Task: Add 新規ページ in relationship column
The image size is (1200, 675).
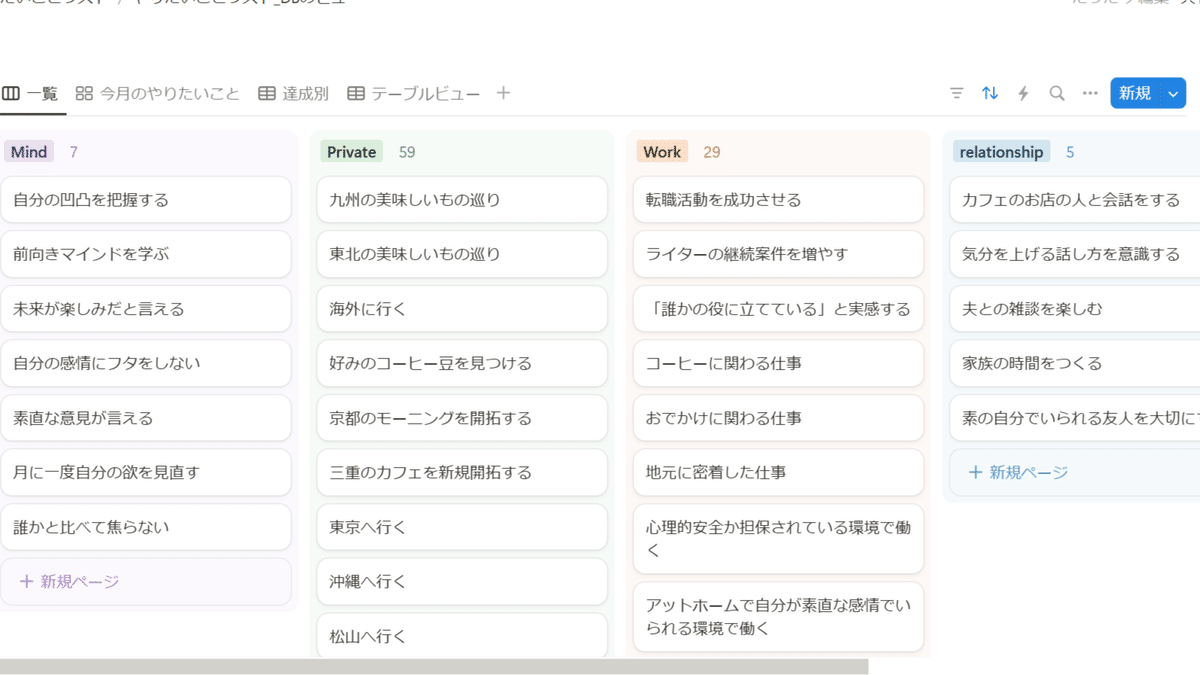Action: tap(1019, 472)
